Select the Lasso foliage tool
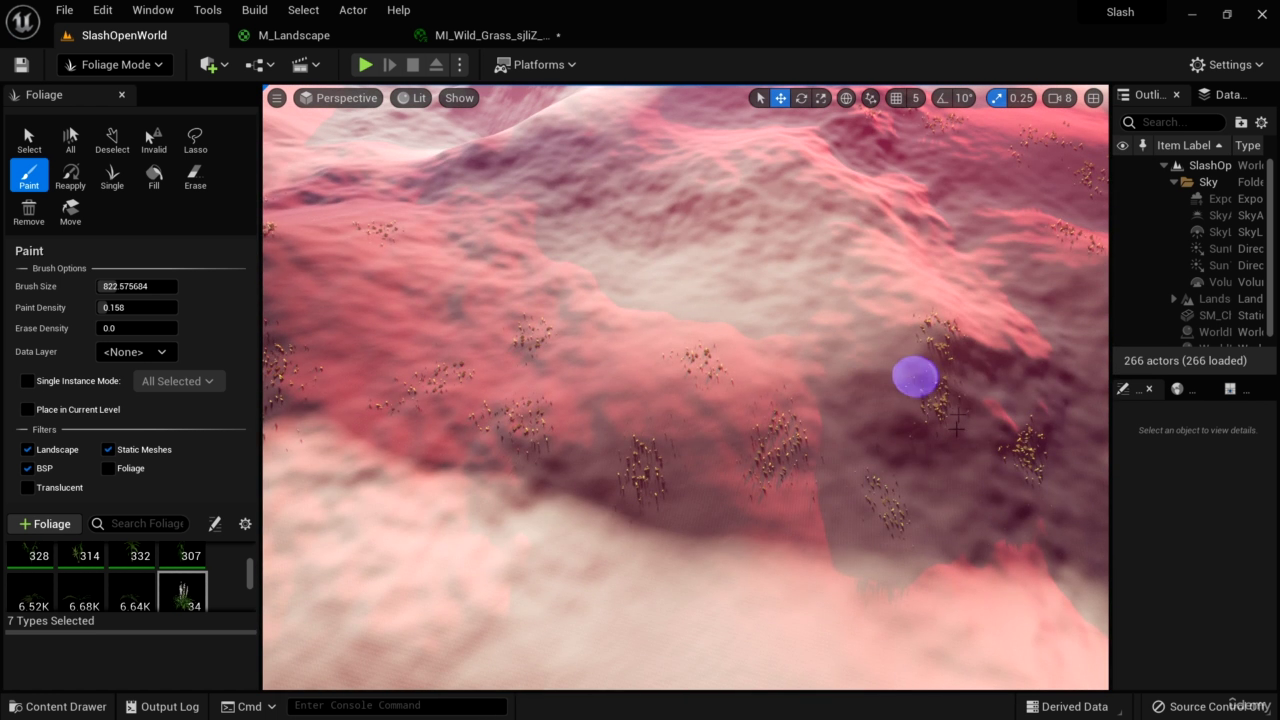The image size is (1280, 720). pyautogui.click(x=195, y=140)
